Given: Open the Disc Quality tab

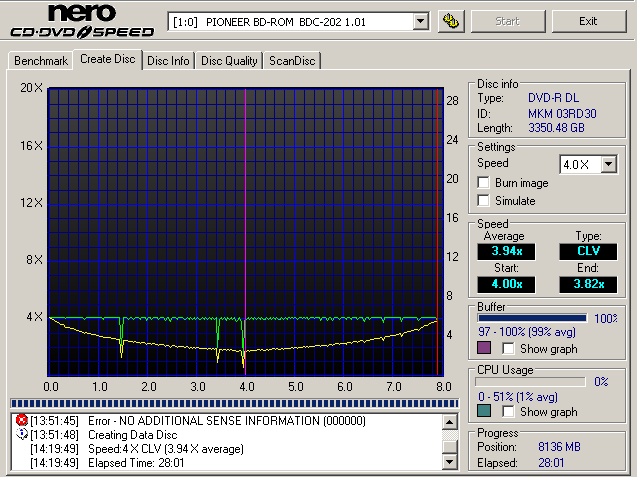Looking at the screenshot, I should [230, 61].
